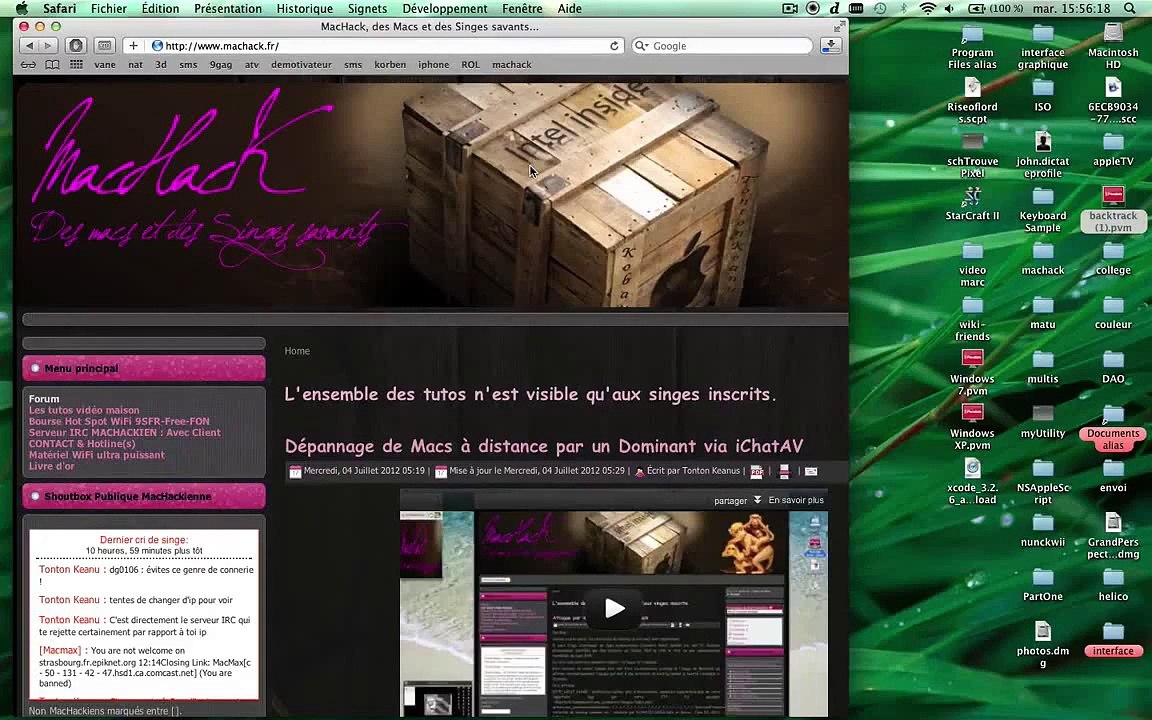Select the GrandPerspect dmg desktop file
Screen dimensions: 1152x720
click(1113, 535)
